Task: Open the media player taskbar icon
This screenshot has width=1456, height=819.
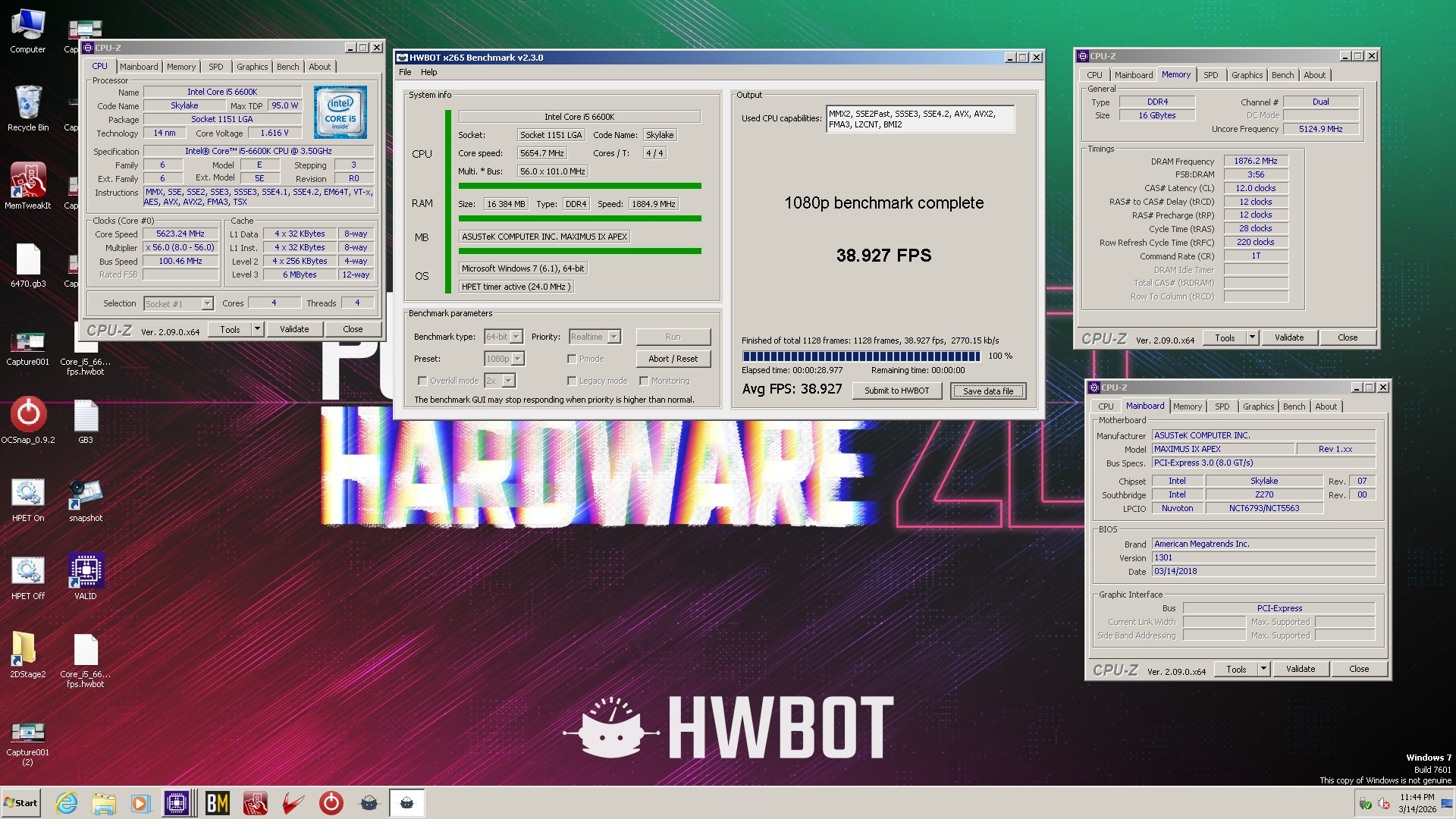Action: 140,803
